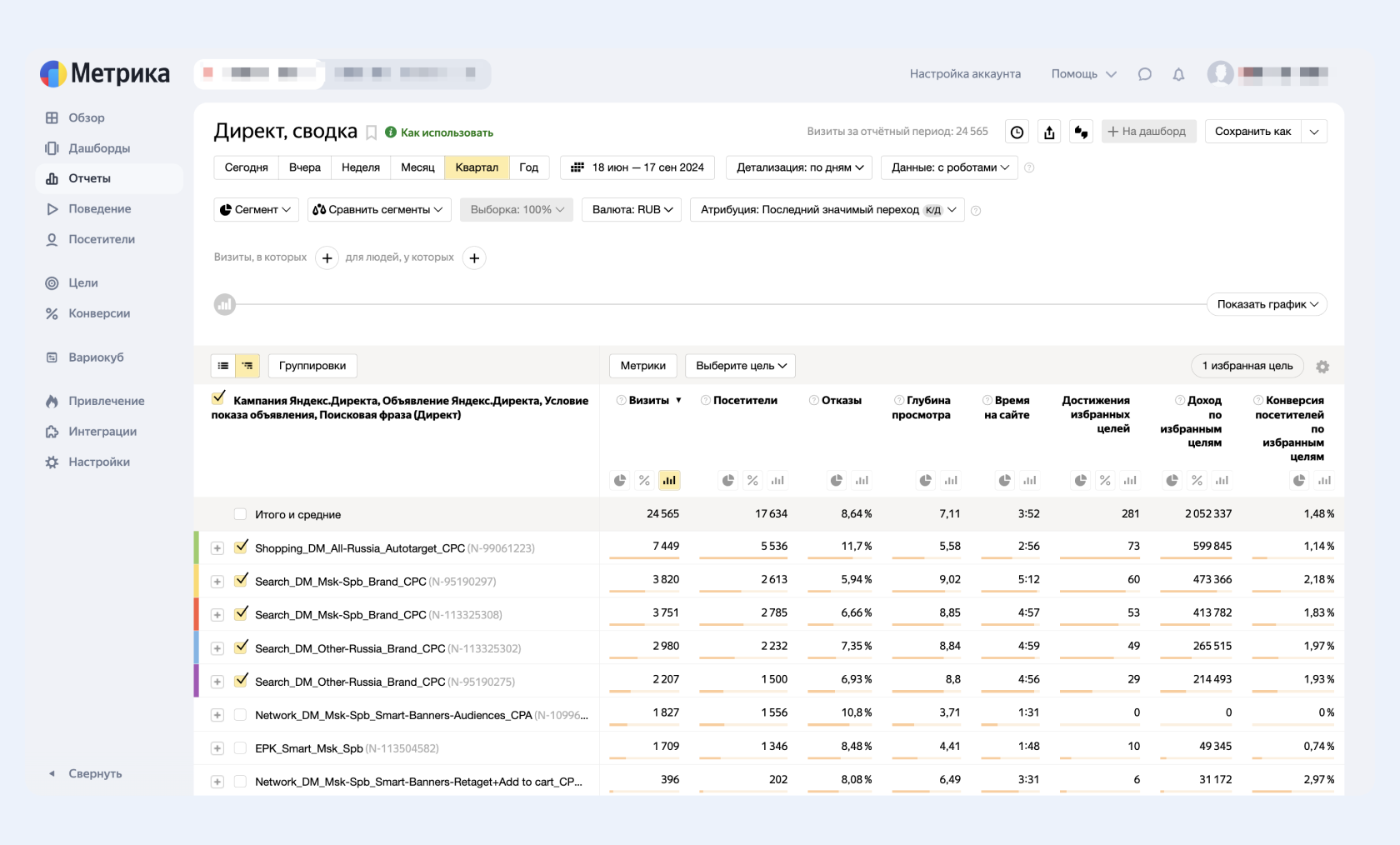Open Сегмент dropdown
Image resolution: width=1400 pixels, height=845 pixels.
click(256, 210)
